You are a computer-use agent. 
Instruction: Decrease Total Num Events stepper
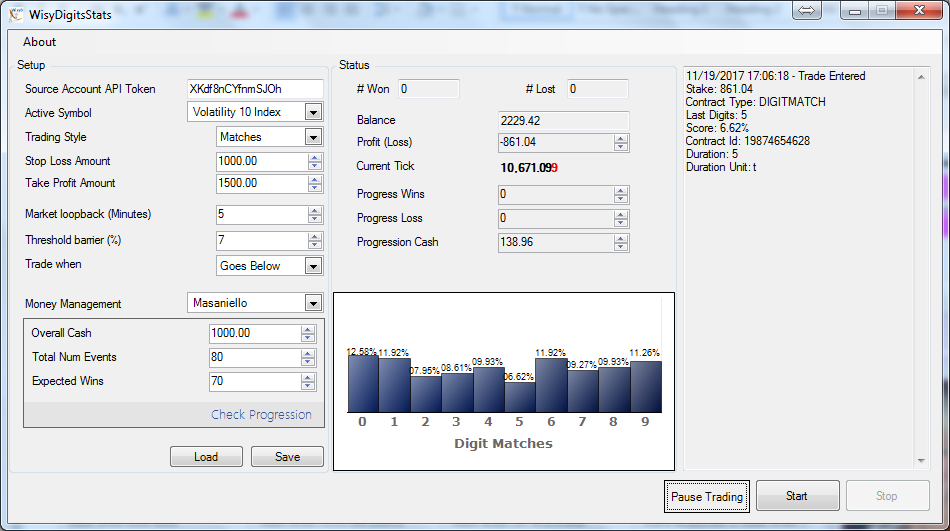pos(308,362)
